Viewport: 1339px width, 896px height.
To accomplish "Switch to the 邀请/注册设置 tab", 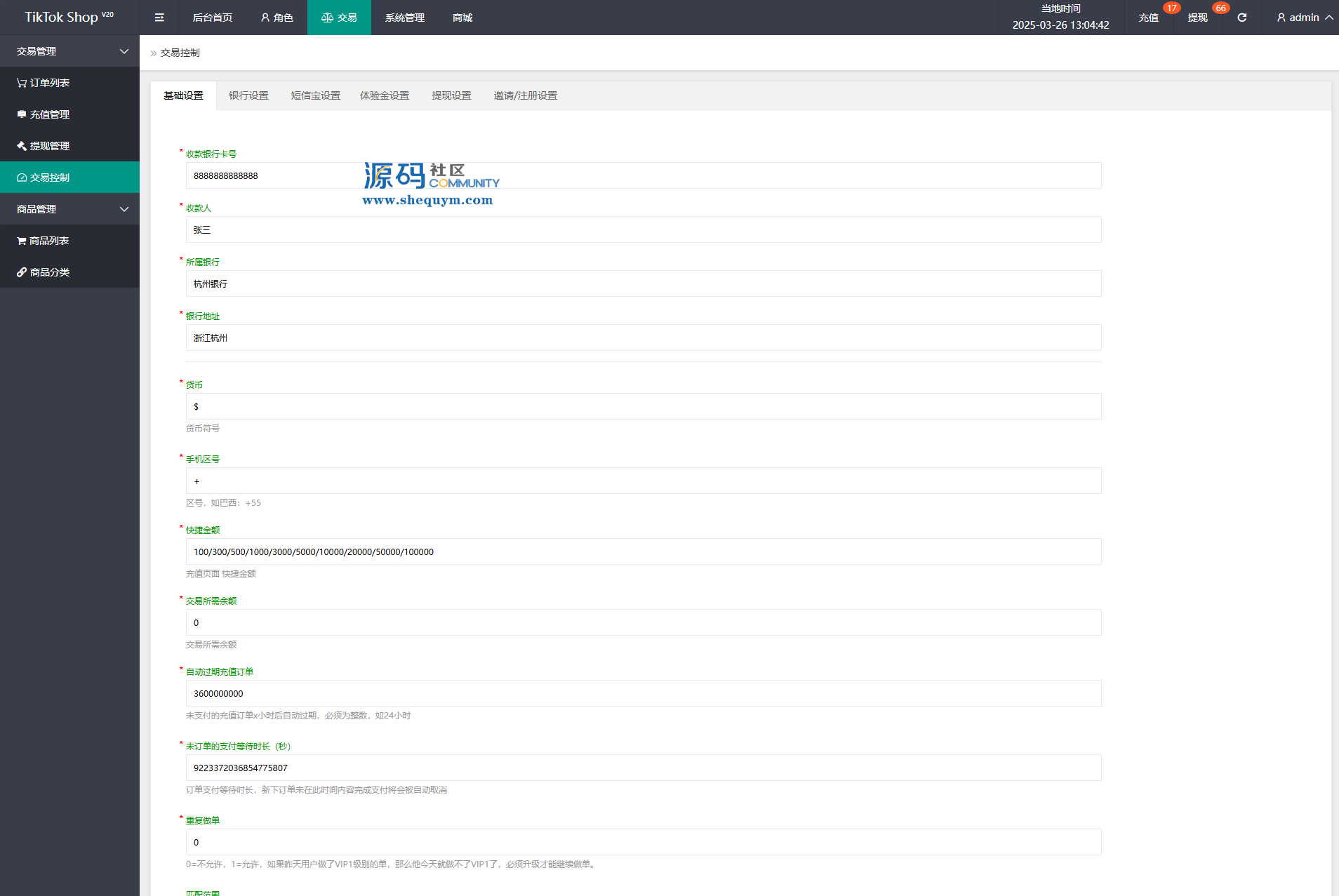I will (525, 95).
